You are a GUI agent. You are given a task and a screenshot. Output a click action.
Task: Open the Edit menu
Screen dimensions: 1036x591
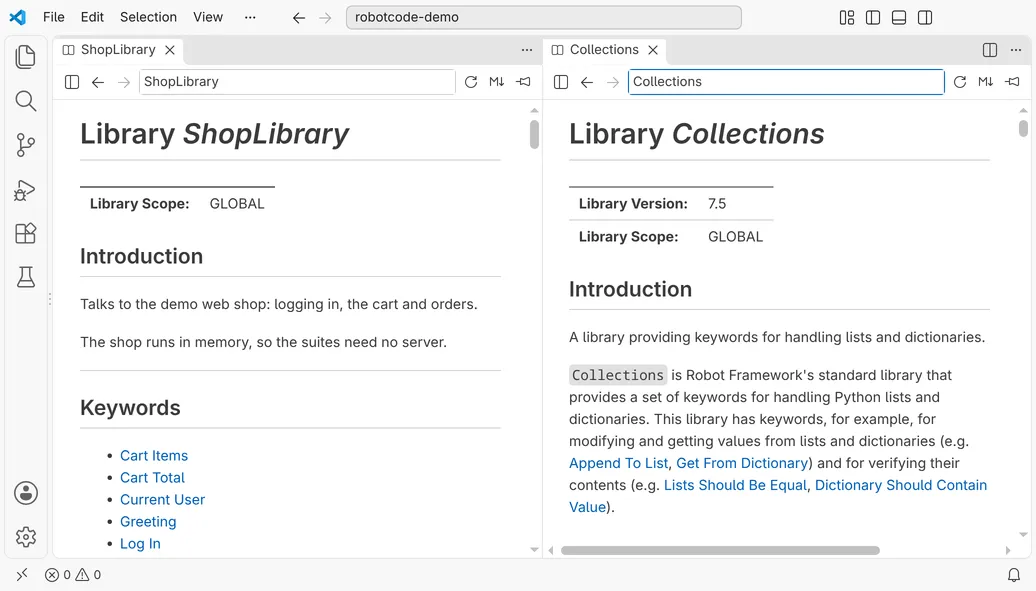(x=92, y=17)
